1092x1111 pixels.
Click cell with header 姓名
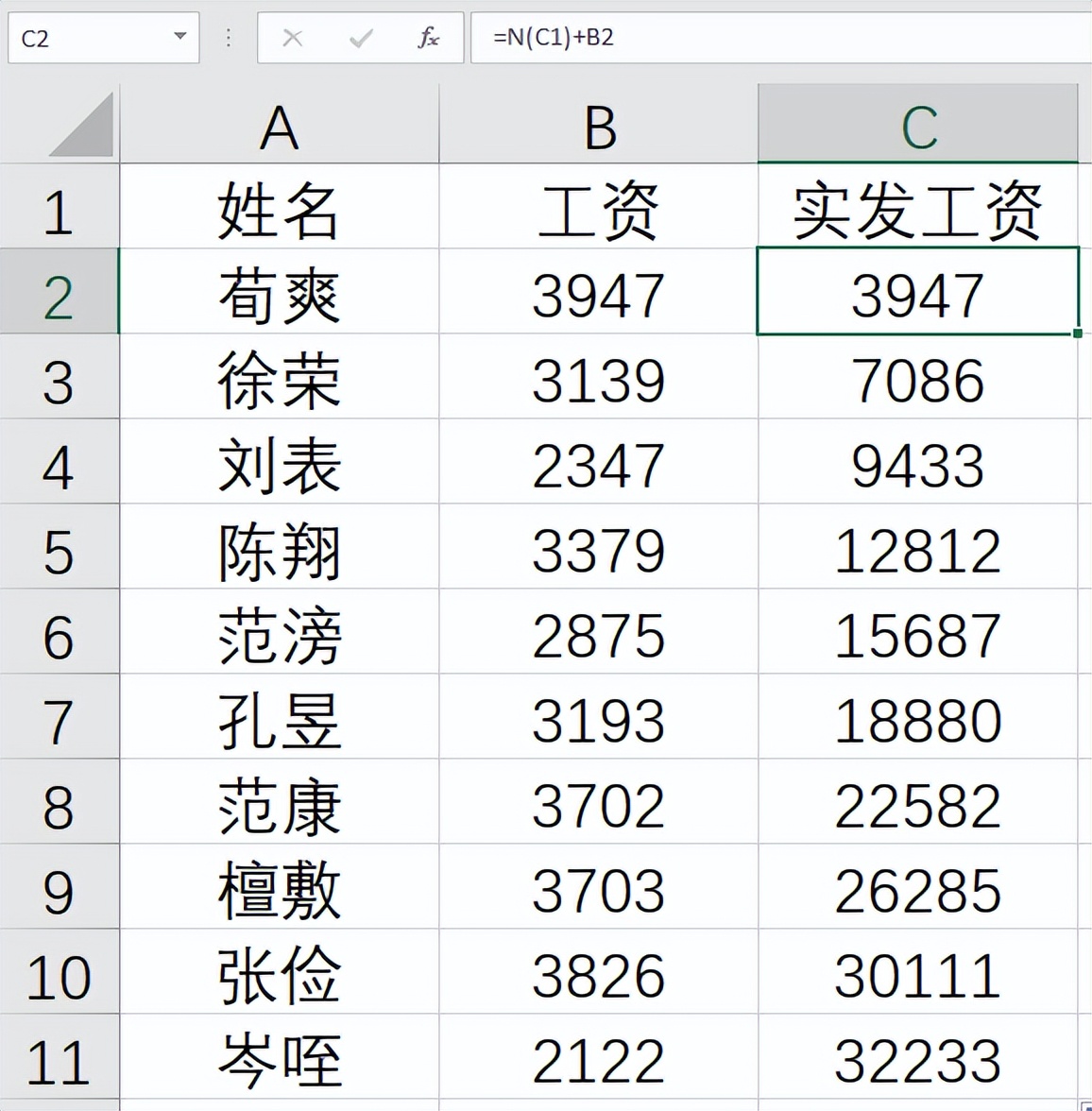[280, 206]
